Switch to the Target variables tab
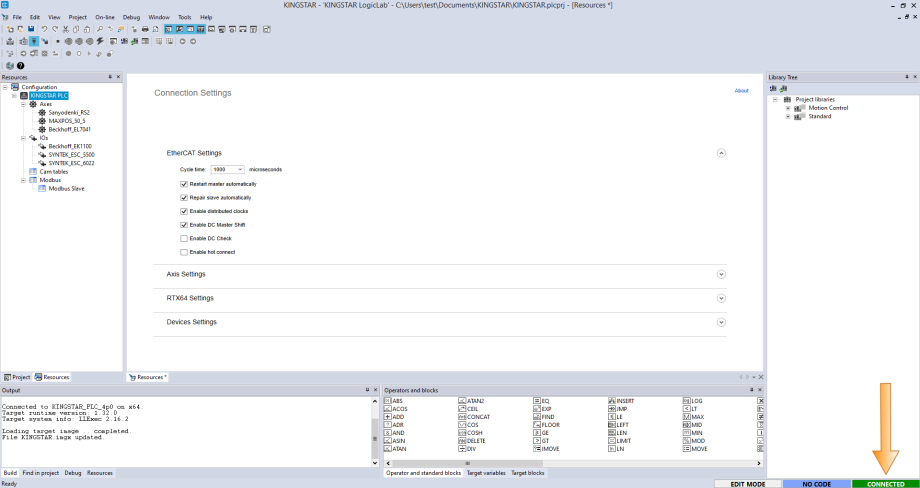The width and height of the screenshot is (920, 488). coord(486,473)
